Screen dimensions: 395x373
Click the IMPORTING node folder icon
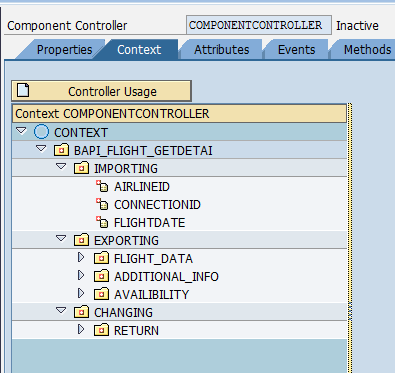[81, 168]
